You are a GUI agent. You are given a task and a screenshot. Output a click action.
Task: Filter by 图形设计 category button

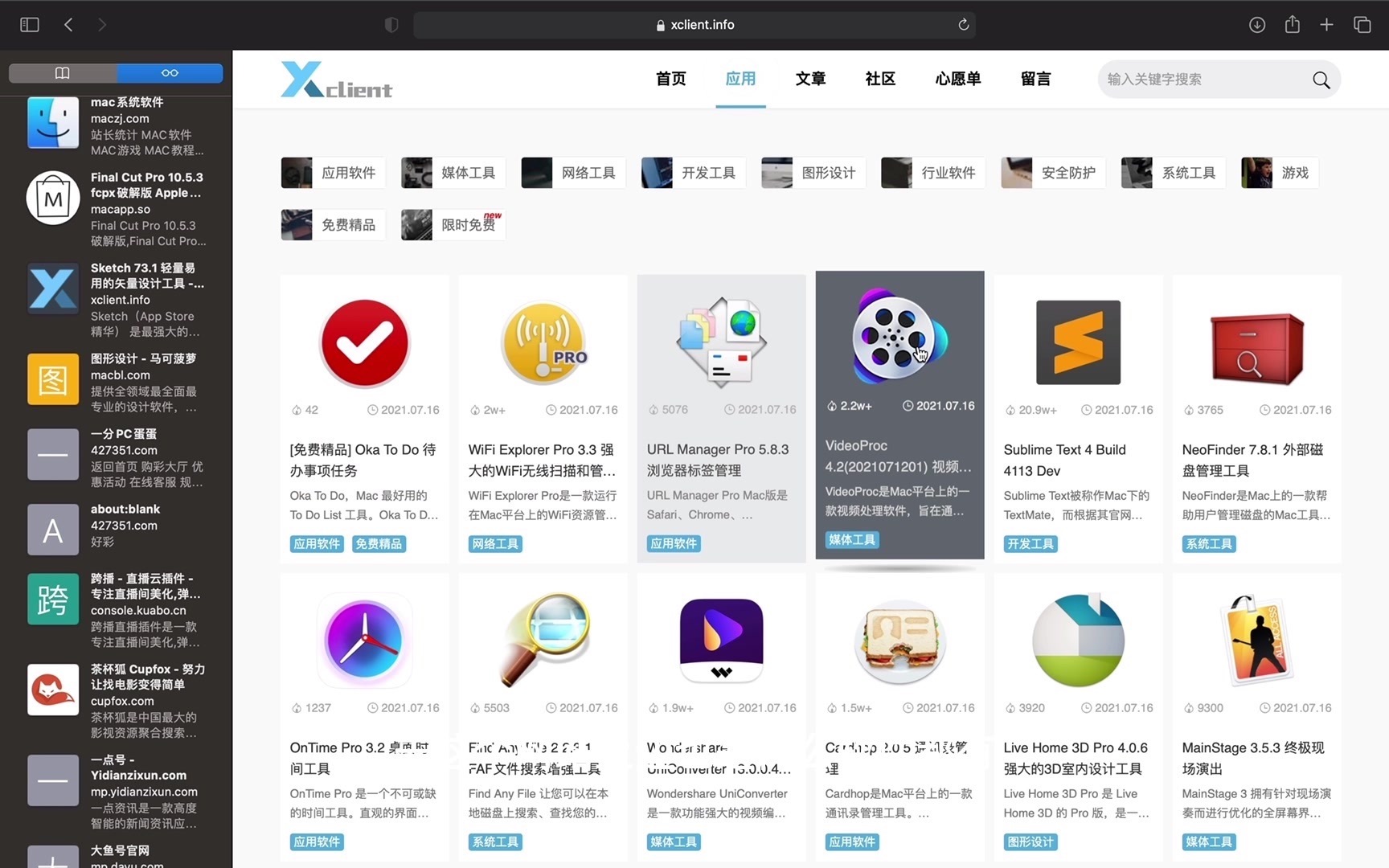[813, 173]
